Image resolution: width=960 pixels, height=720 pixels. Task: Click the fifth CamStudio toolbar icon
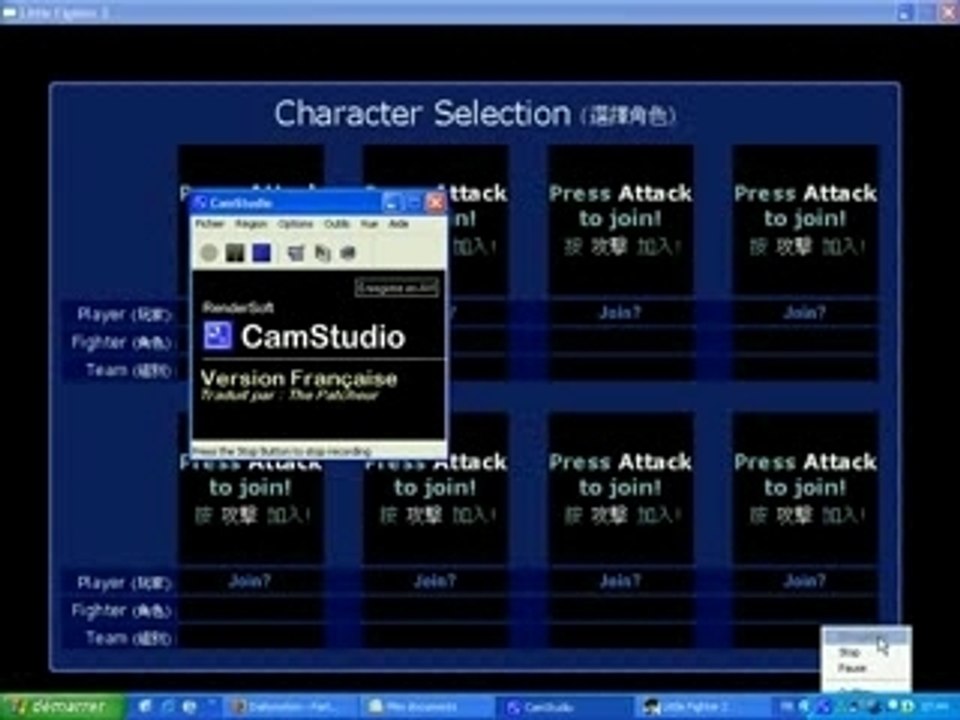pyautogui.click(x=323, y=252)
